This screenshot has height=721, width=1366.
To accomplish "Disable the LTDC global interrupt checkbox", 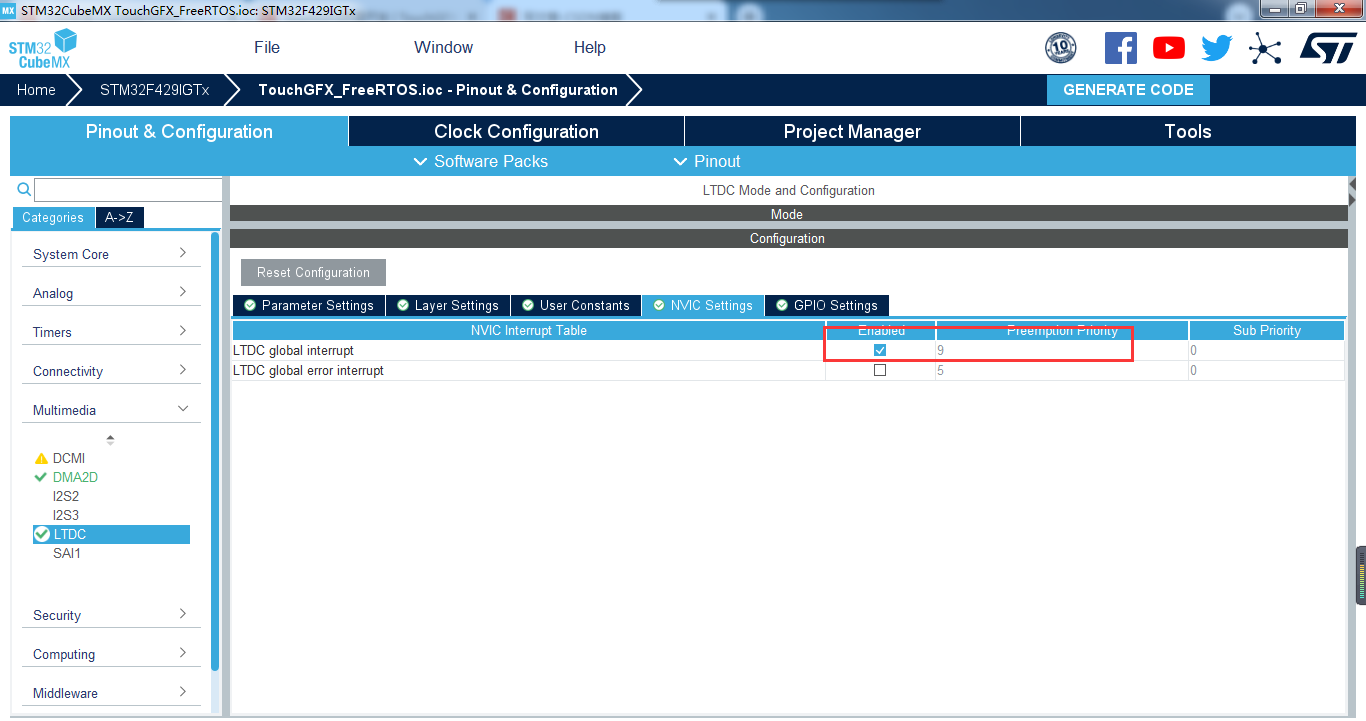I will [880, 350].
